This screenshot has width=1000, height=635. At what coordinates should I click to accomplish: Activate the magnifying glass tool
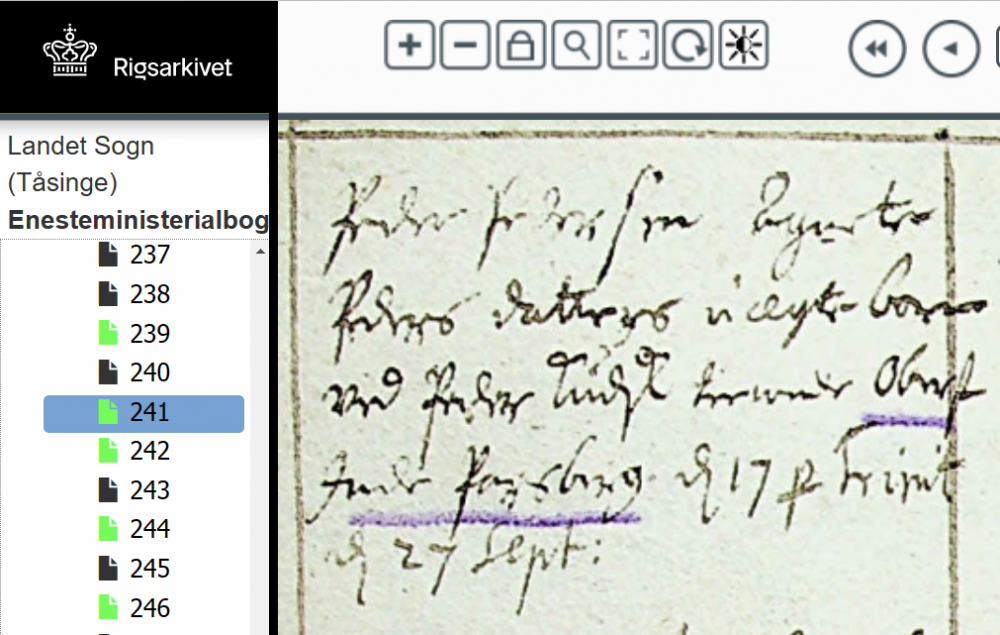(577, 45)
